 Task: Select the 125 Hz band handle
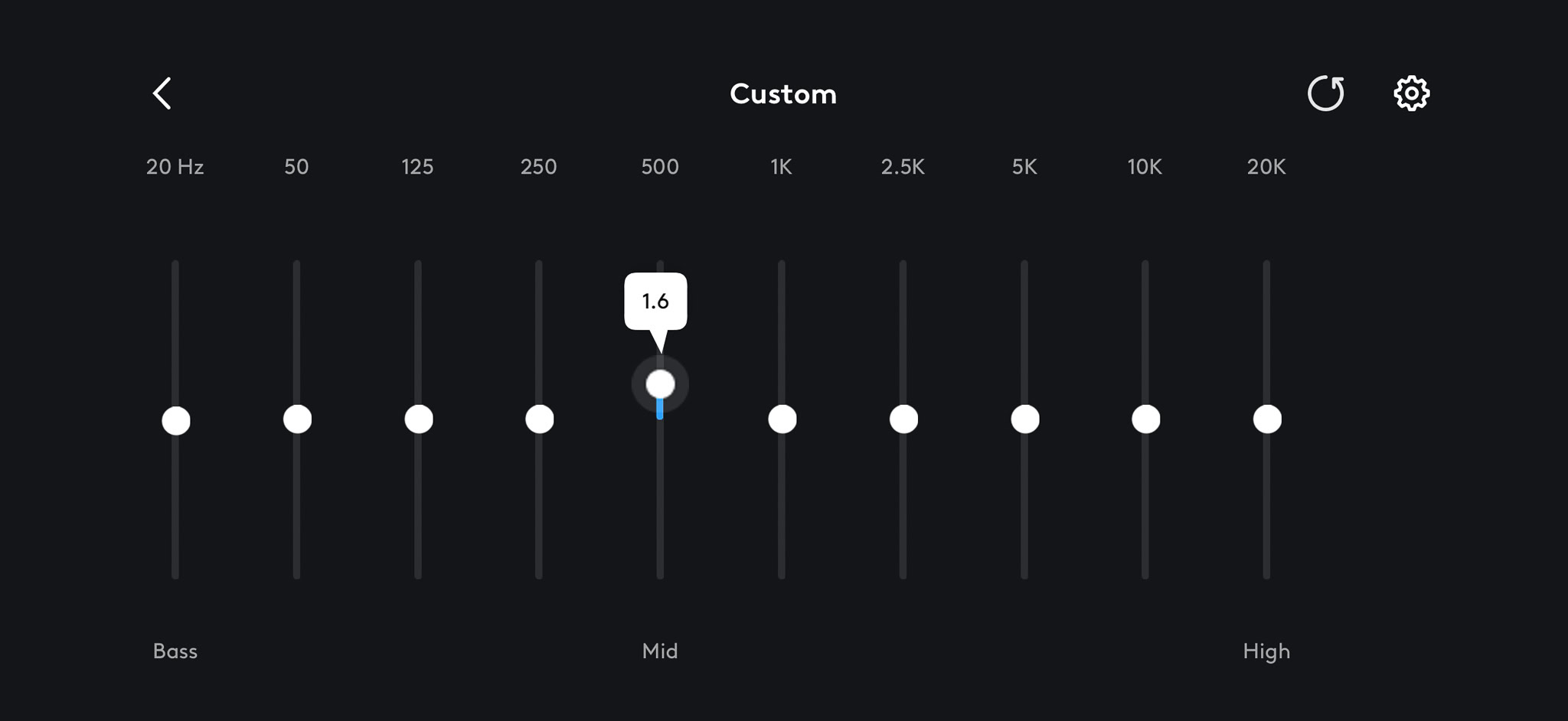[x=418, y=419]
